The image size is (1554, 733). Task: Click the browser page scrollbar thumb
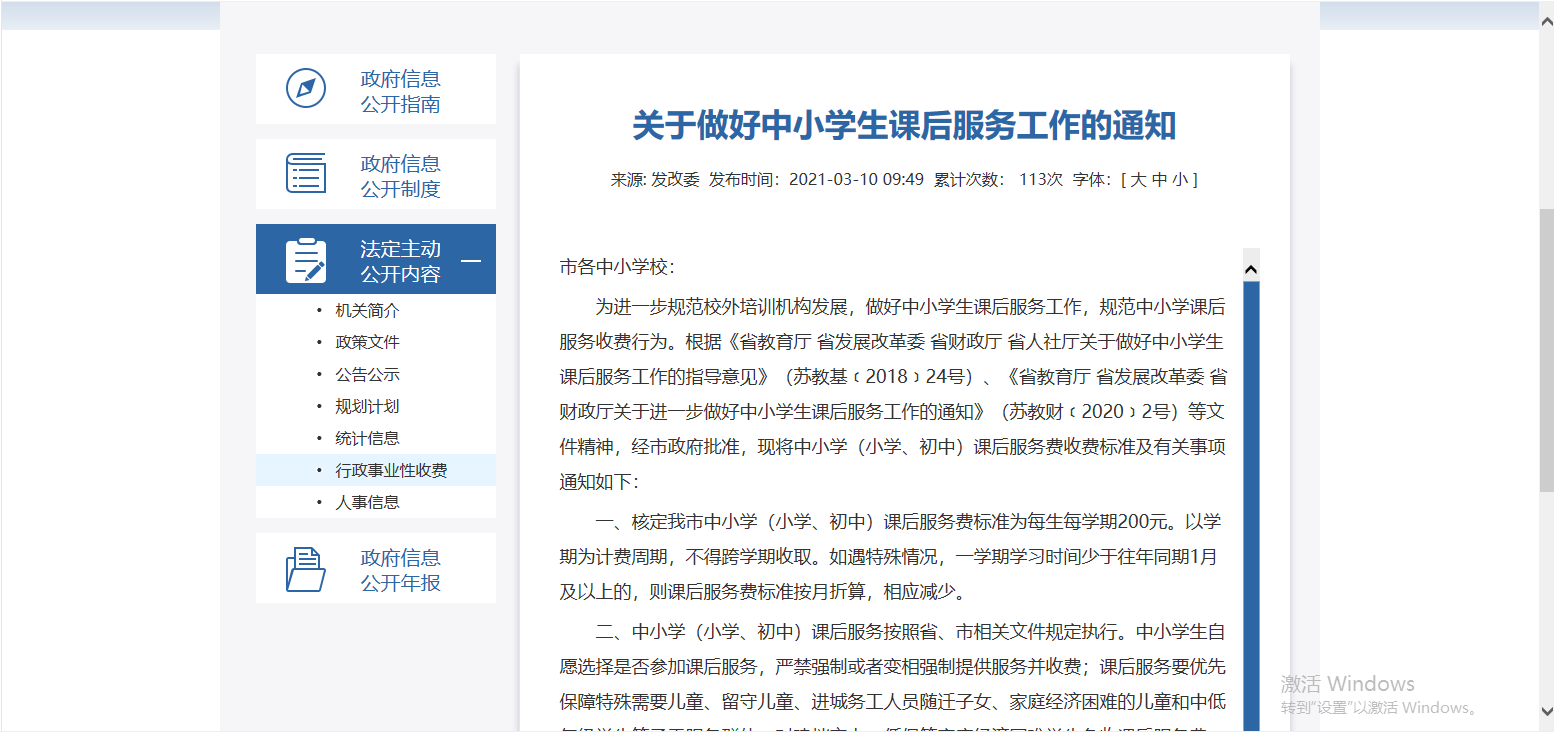[x=1546, y=350]
